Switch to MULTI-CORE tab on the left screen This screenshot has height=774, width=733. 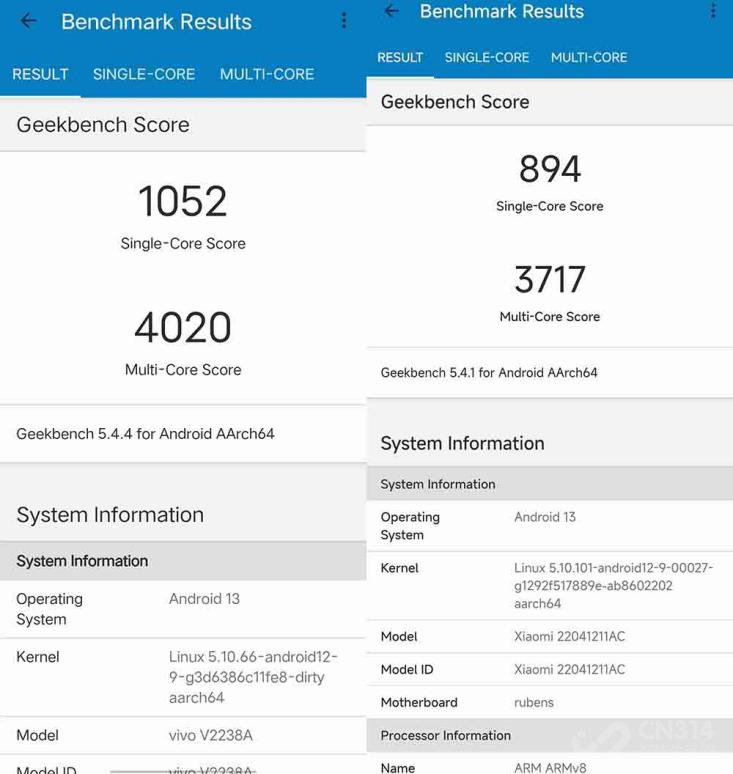267,74
